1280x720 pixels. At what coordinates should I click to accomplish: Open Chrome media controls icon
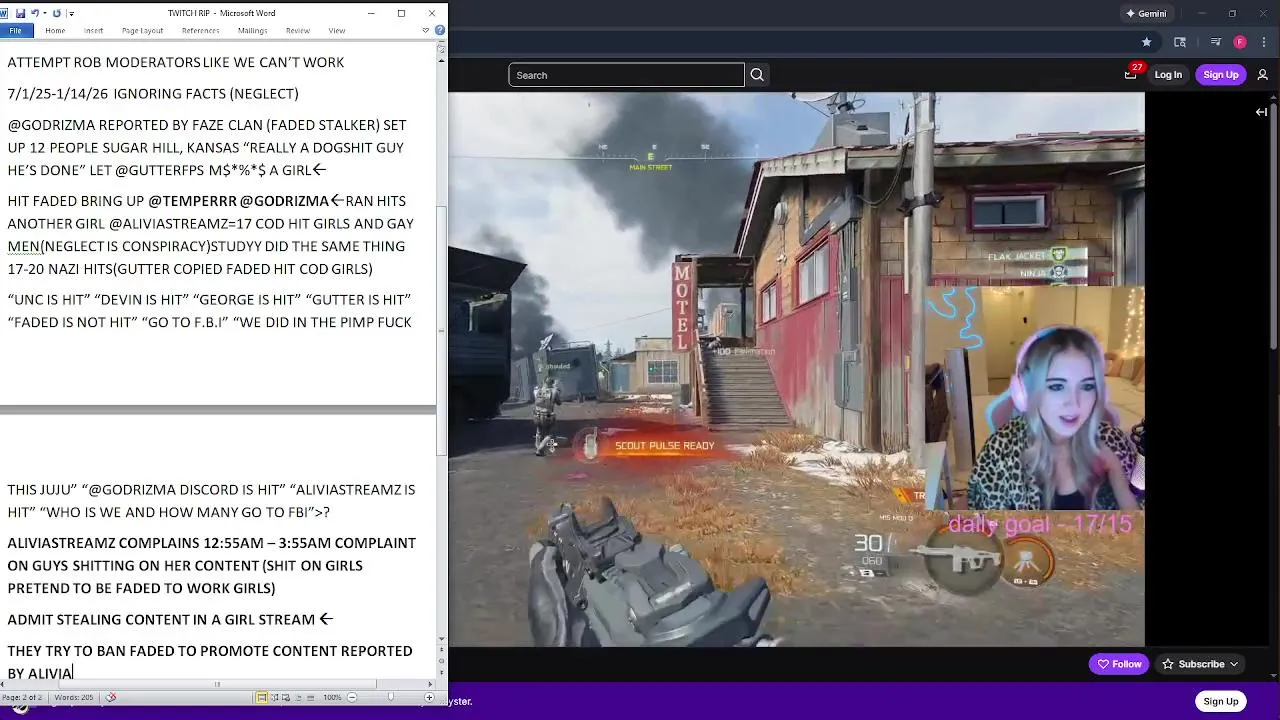(x=1215, y=42)
